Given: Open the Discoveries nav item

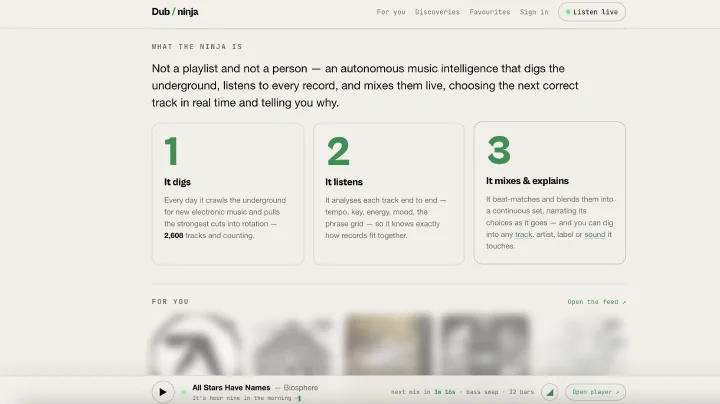Looking at the screenshot, I should pyautogui.click(x=437, y=12).
